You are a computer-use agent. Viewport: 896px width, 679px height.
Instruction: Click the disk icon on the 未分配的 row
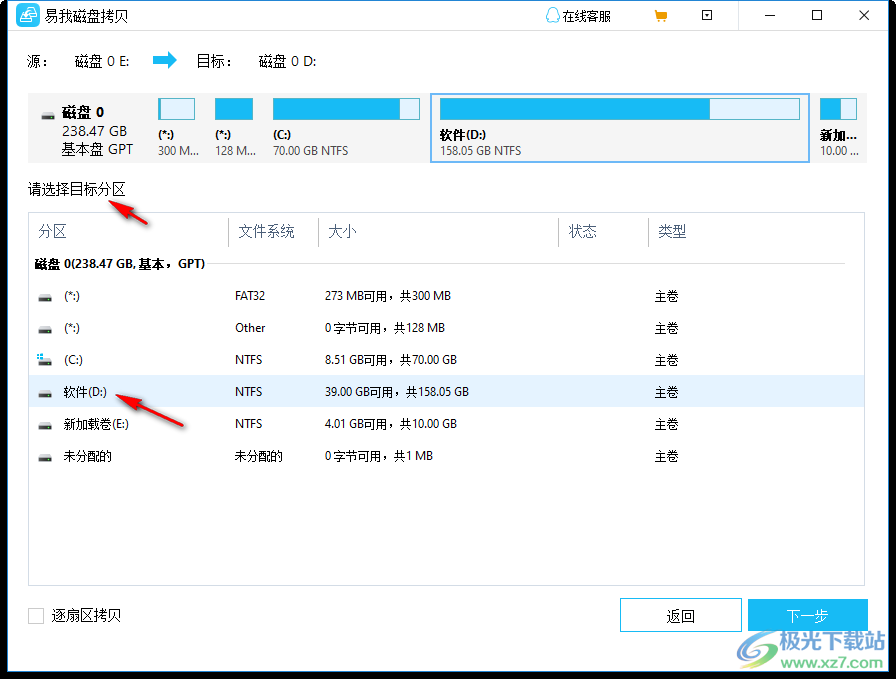point(45,455)
